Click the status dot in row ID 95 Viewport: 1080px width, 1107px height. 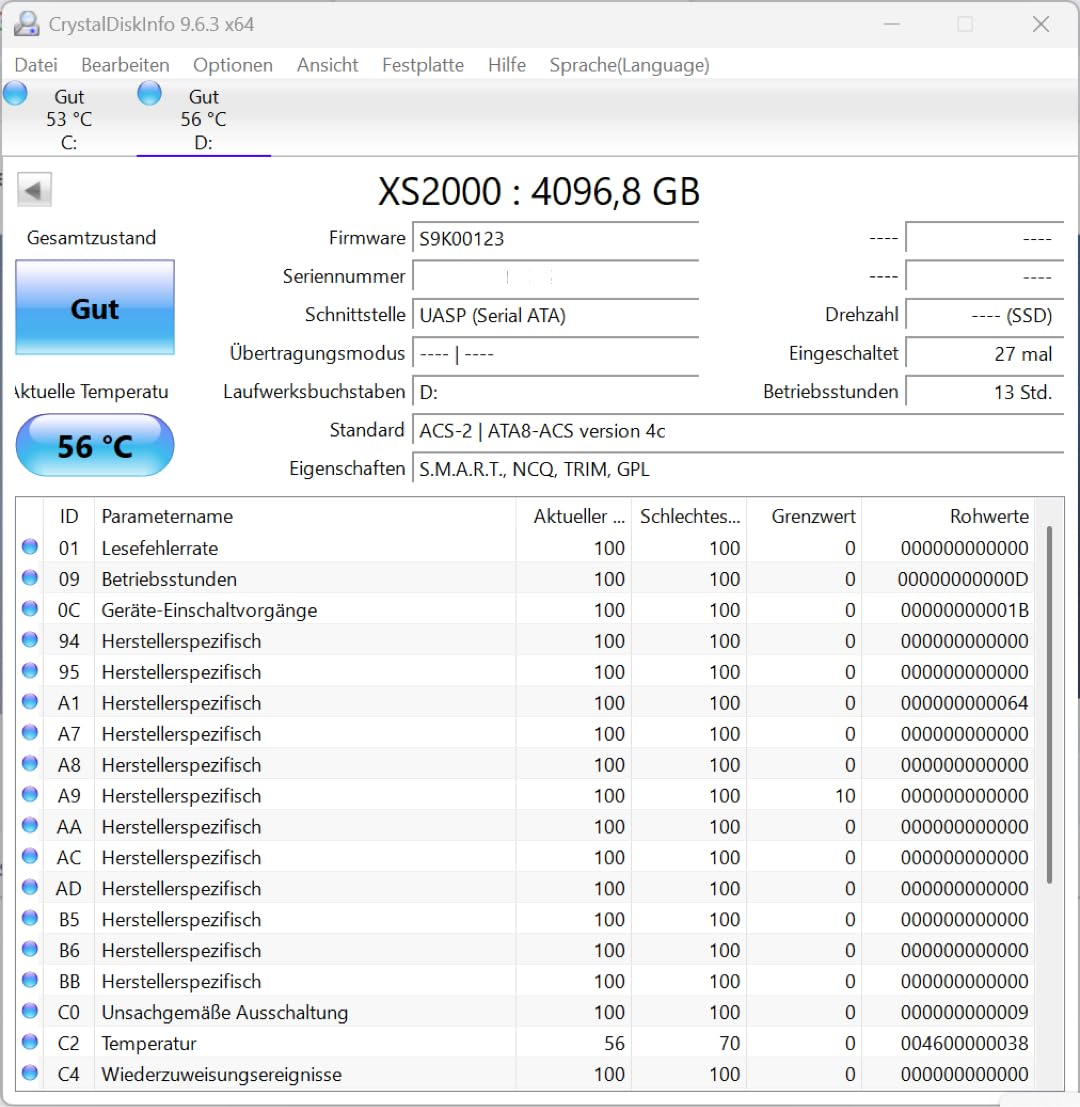[x=30, y=671]
